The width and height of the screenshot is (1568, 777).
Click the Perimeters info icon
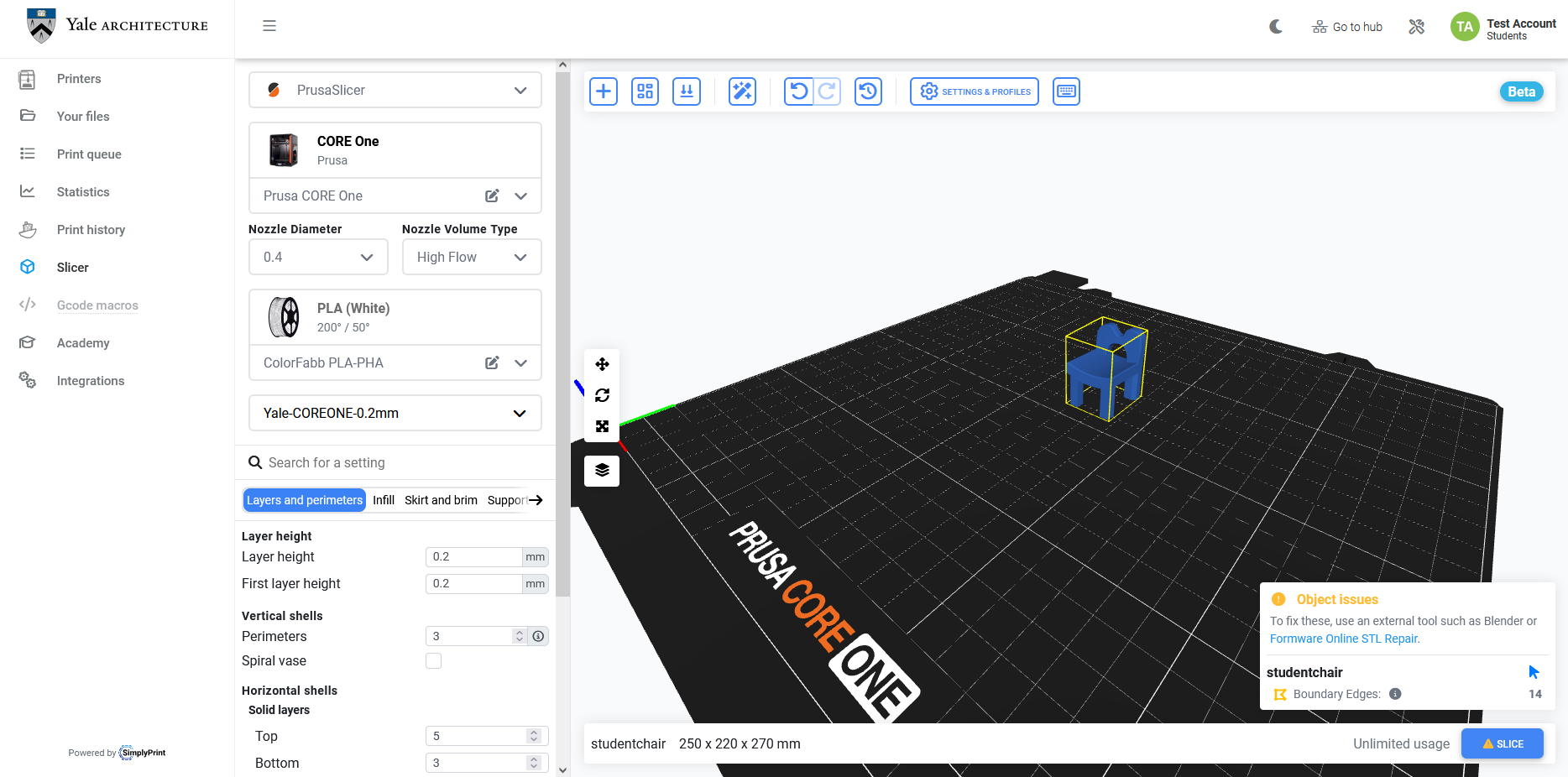539,636
